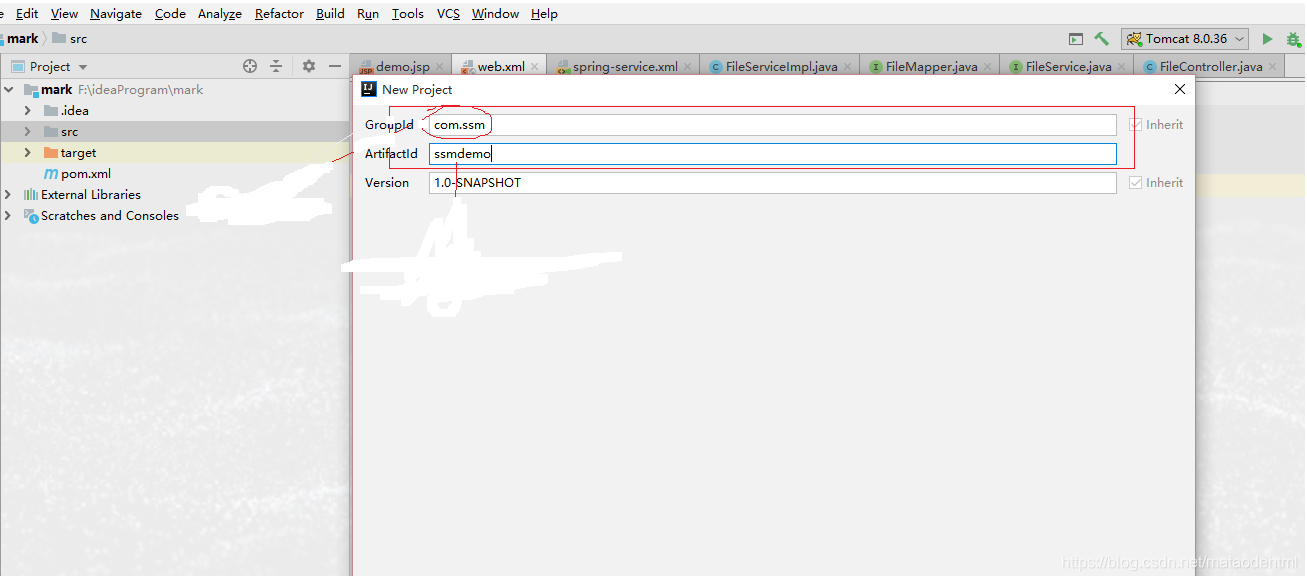Viewport: 1307px width, 581px height.
Task: Open the Build menu
Action: click(330, 14)
